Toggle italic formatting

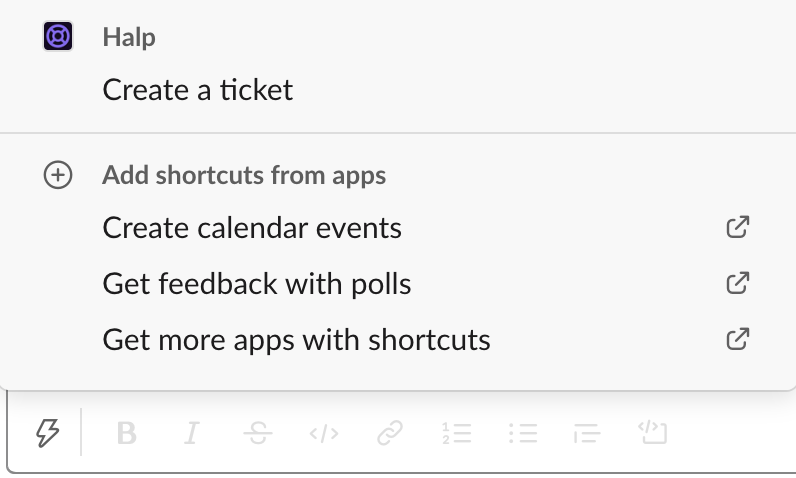(x=192, y=433)
